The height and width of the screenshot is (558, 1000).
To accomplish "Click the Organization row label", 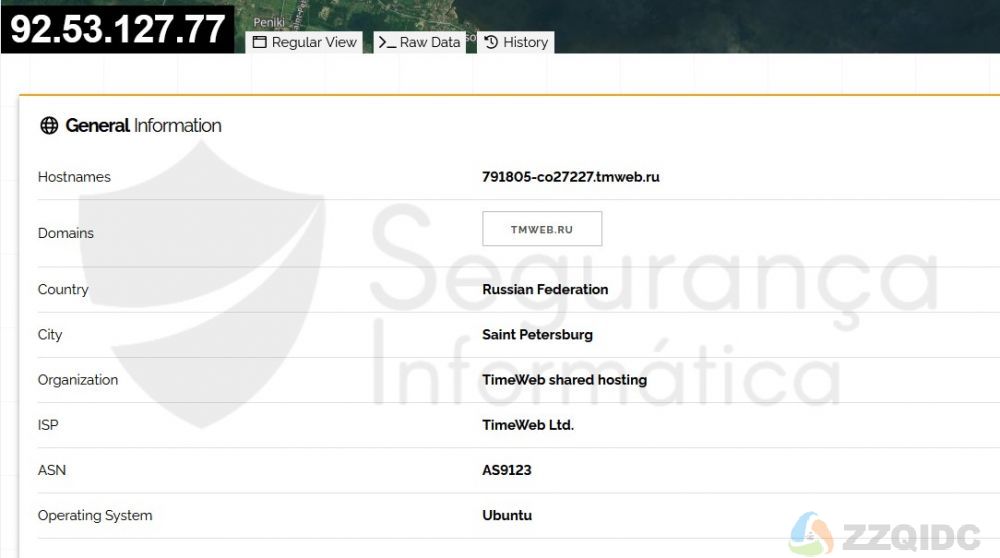I will pos(78,380).
